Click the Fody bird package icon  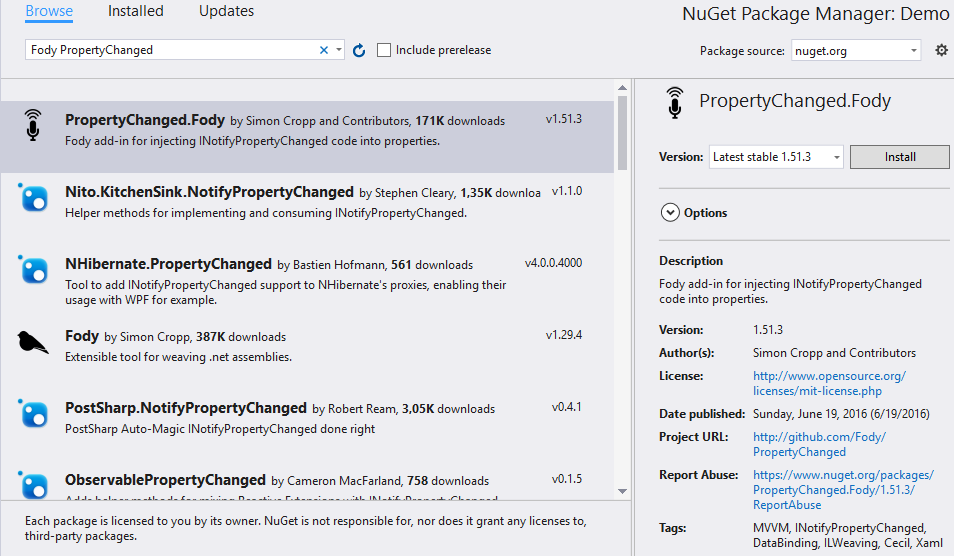[34, 343]
